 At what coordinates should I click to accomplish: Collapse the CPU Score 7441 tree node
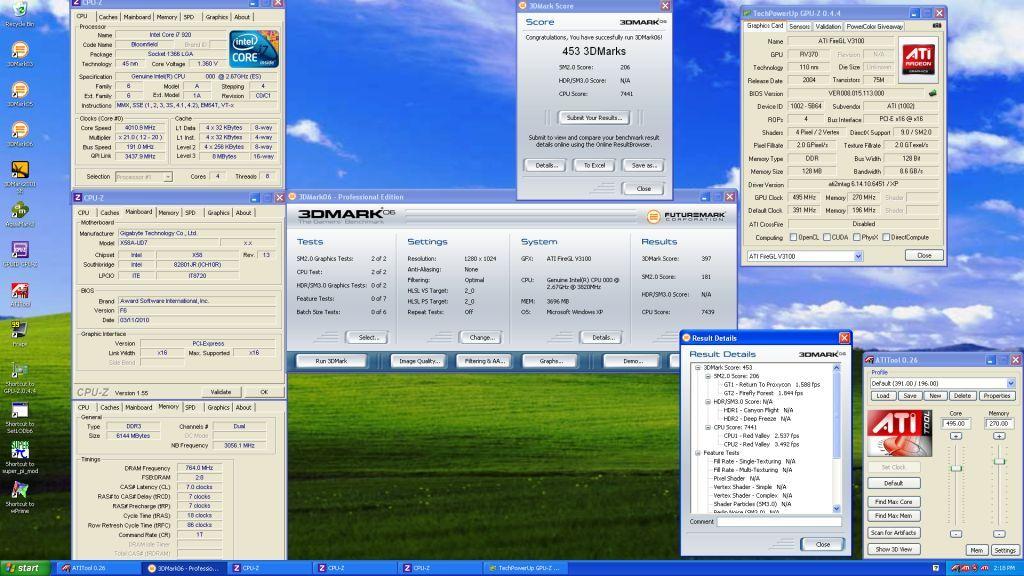tap(708, 427)
